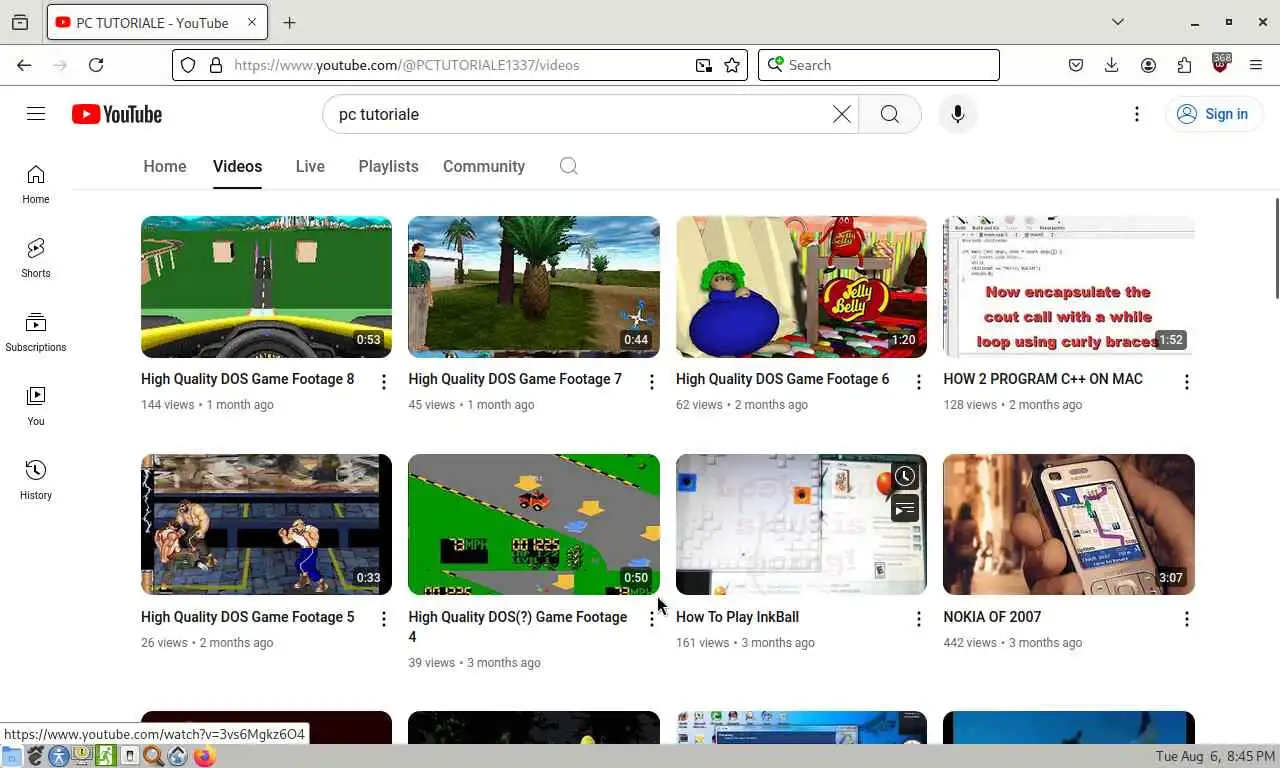Start voice search with the microphone
Screen dimensions: 1280x768
pos(957,114)
